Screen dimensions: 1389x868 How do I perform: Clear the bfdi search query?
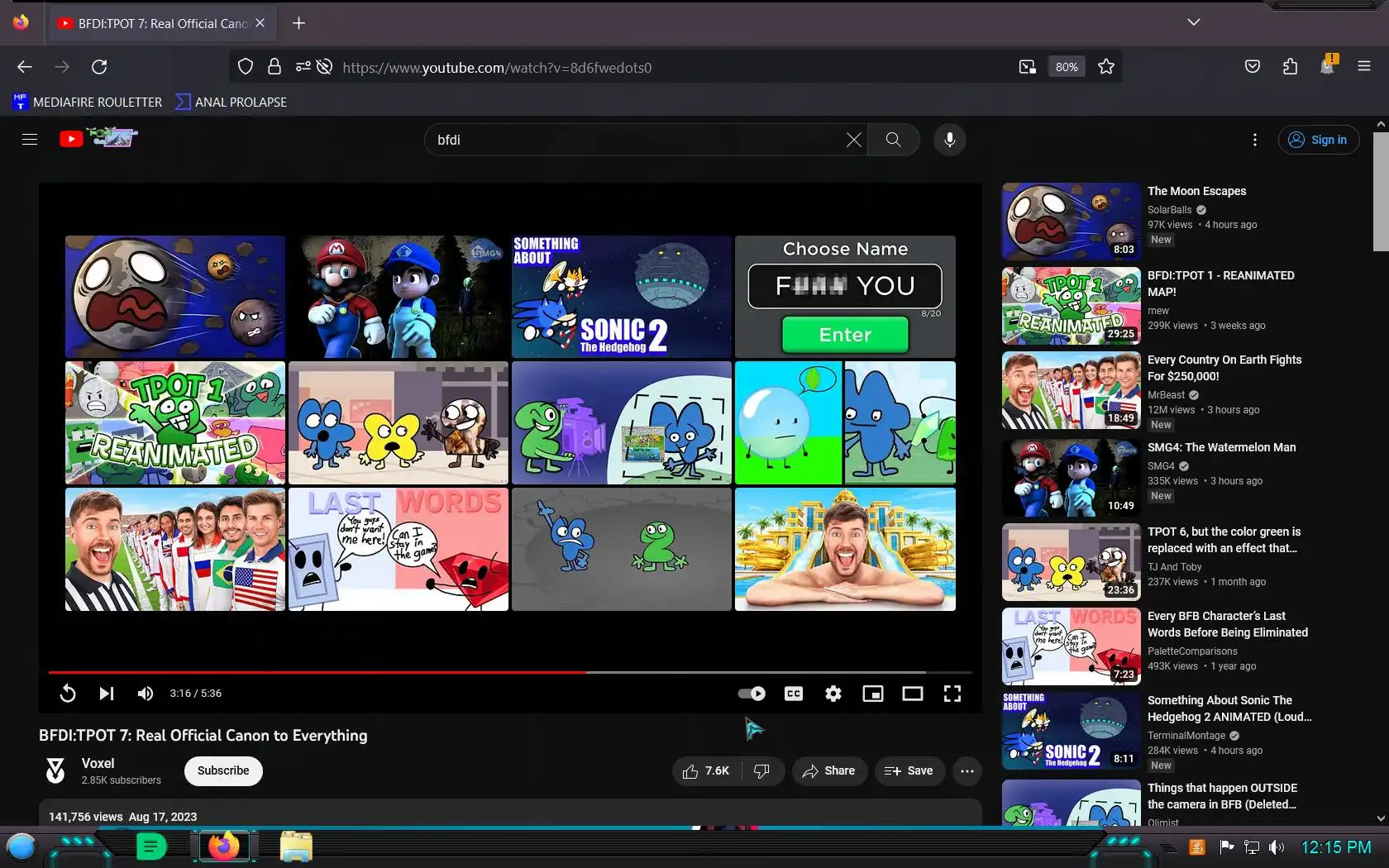854,140
